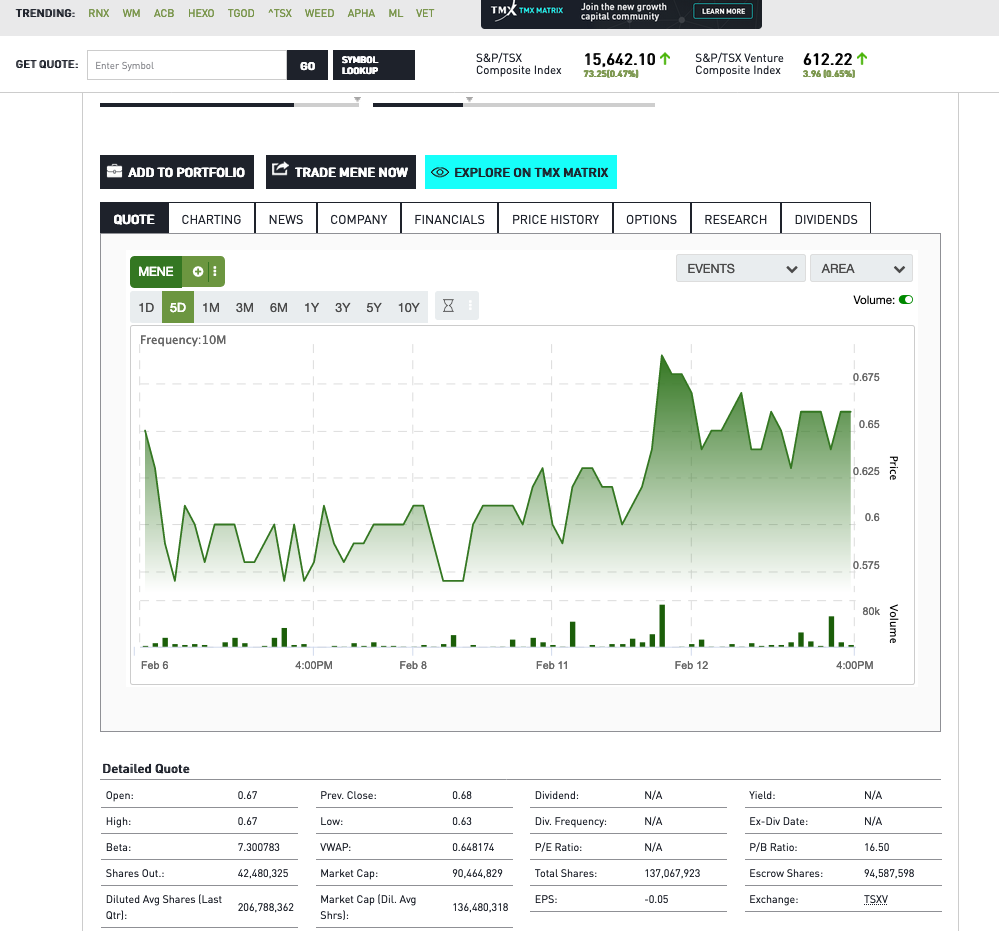Expand the Area chart type dropdown
The image size is (999, 931).
click(861, 268)
